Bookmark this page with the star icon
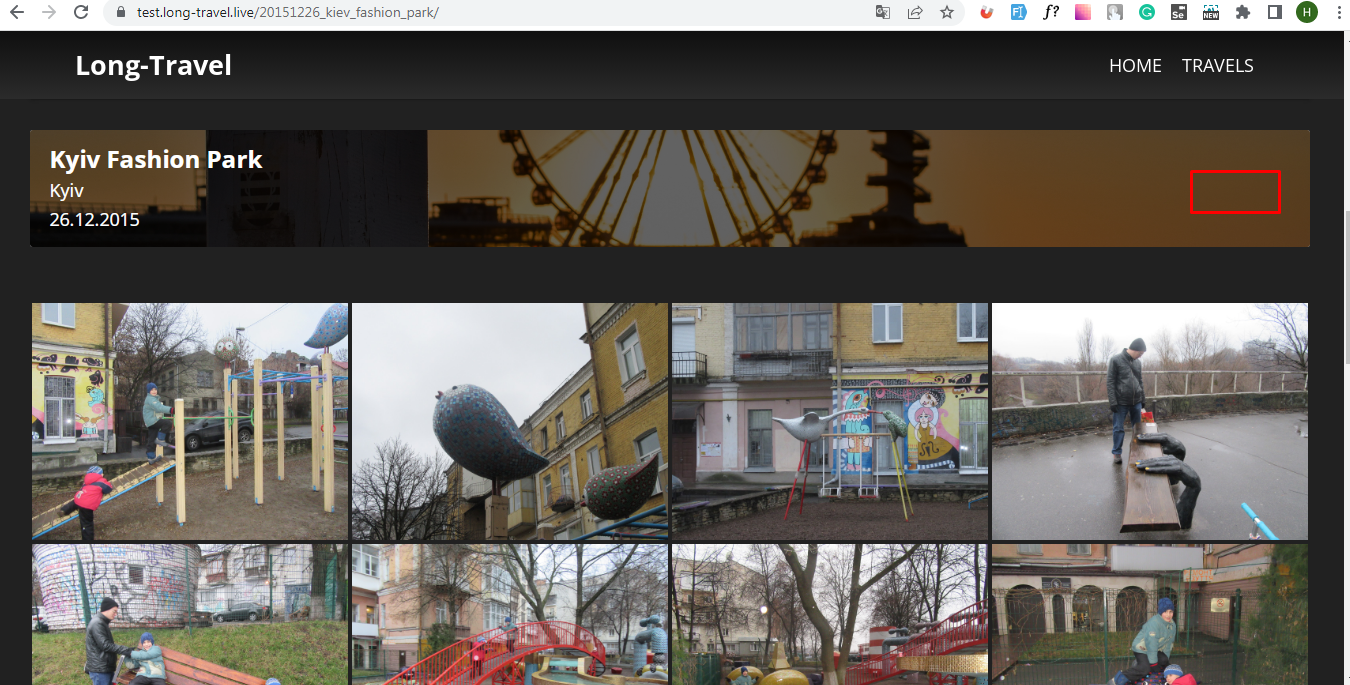Viewport: 1350px width, 685px height. (946, 13)
